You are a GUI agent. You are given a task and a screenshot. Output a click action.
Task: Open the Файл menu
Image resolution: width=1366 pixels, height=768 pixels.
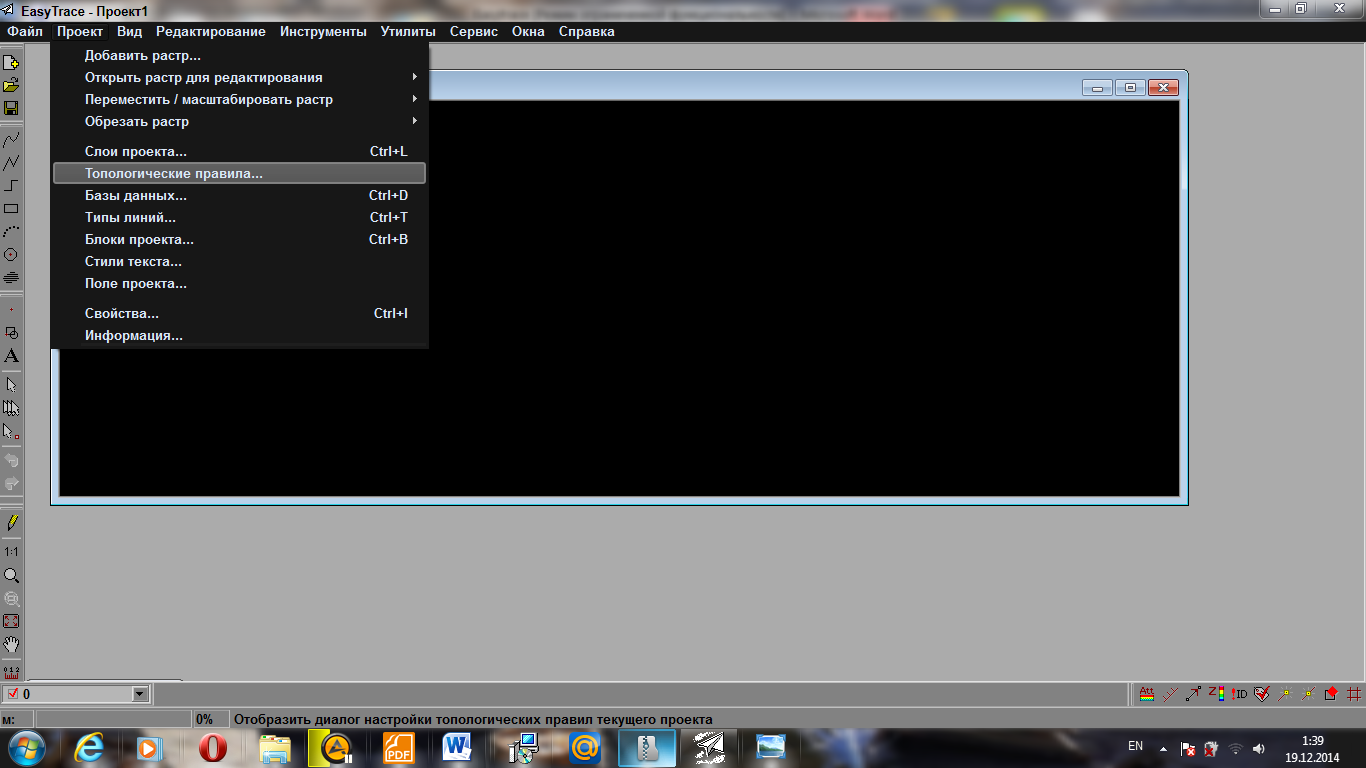pos(25,31)
